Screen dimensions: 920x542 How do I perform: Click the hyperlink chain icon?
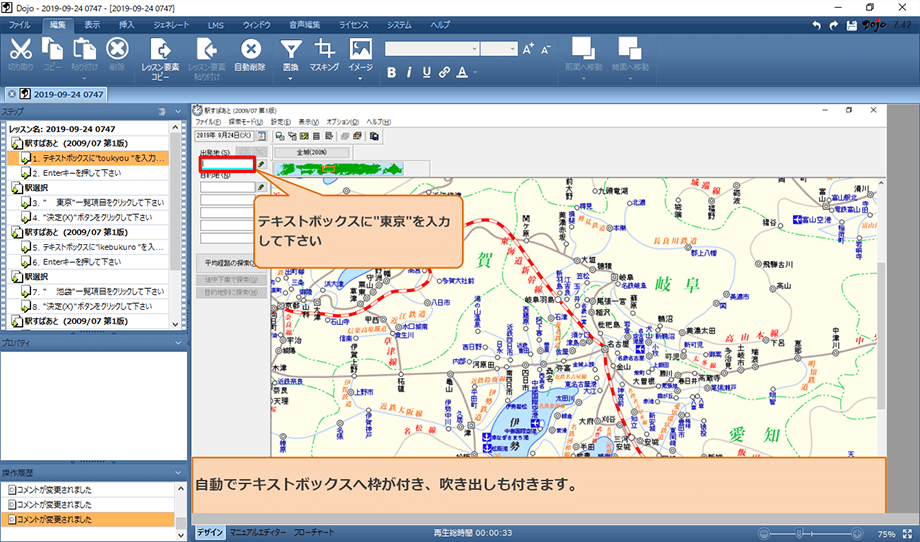tap(443, 72)
